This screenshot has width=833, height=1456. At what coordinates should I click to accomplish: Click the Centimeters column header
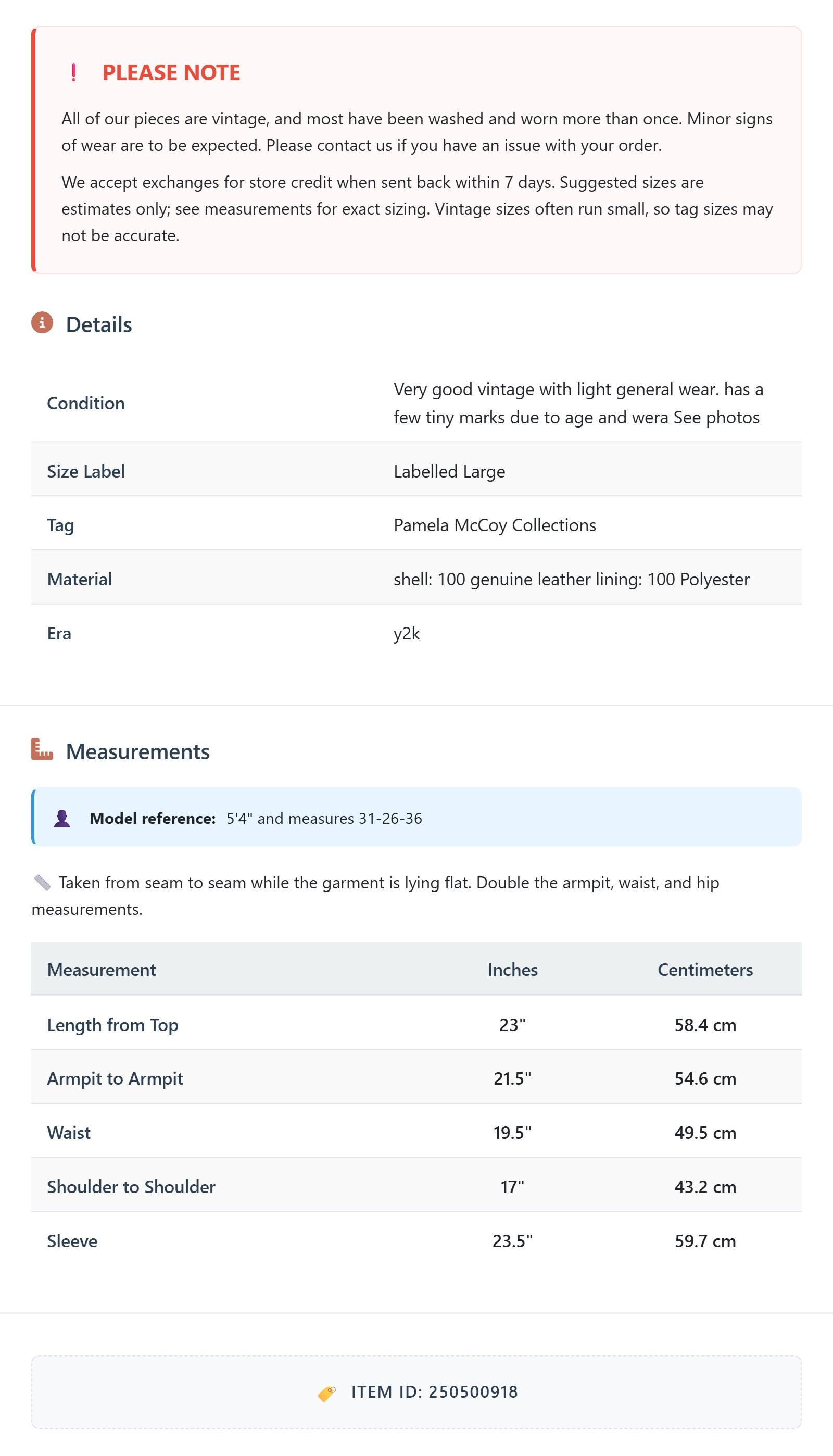pos(705,970)
